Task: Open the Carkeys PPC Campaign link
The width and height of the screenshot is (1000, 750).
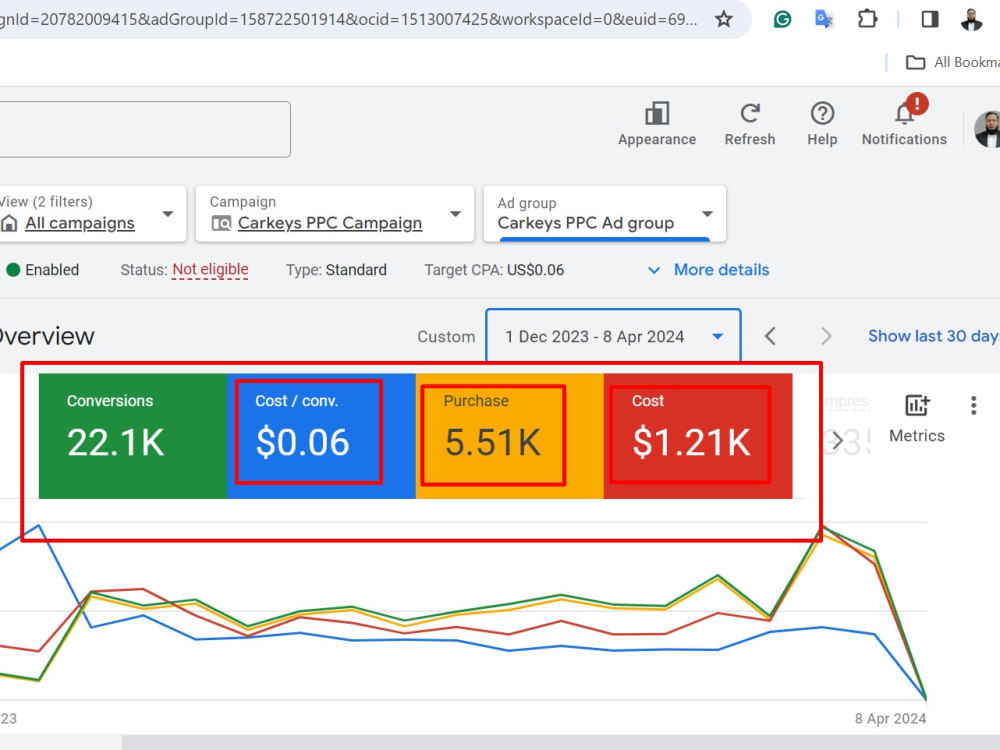Action: (x=330, y=223)
